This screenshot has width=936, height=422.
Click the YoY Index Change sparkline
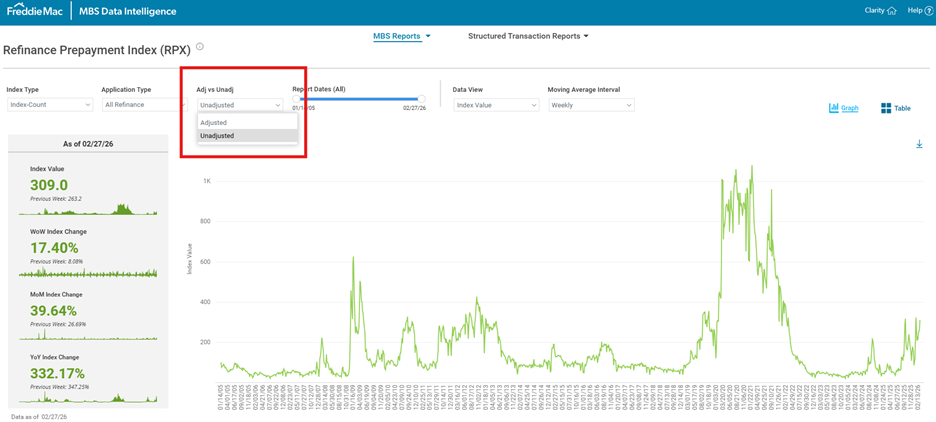88,398
